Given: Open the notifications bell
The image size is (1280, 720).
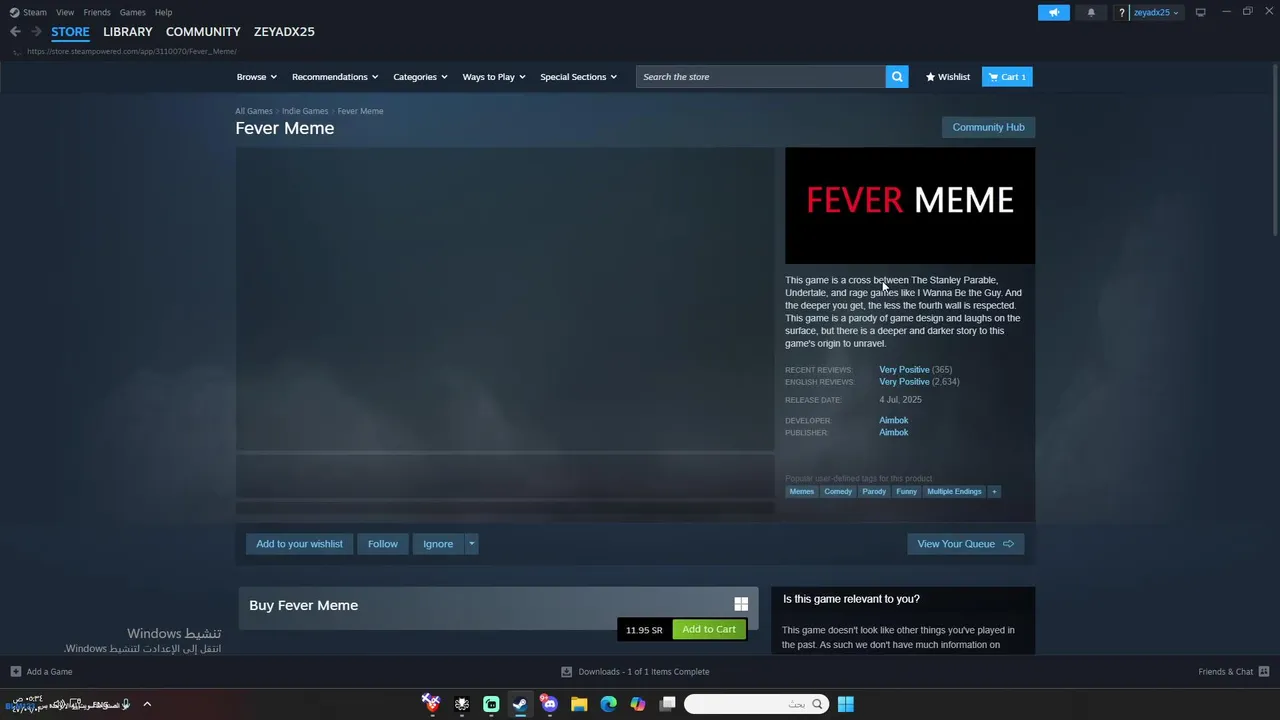Looking at the screenshot, I should tap(1091, 12).
